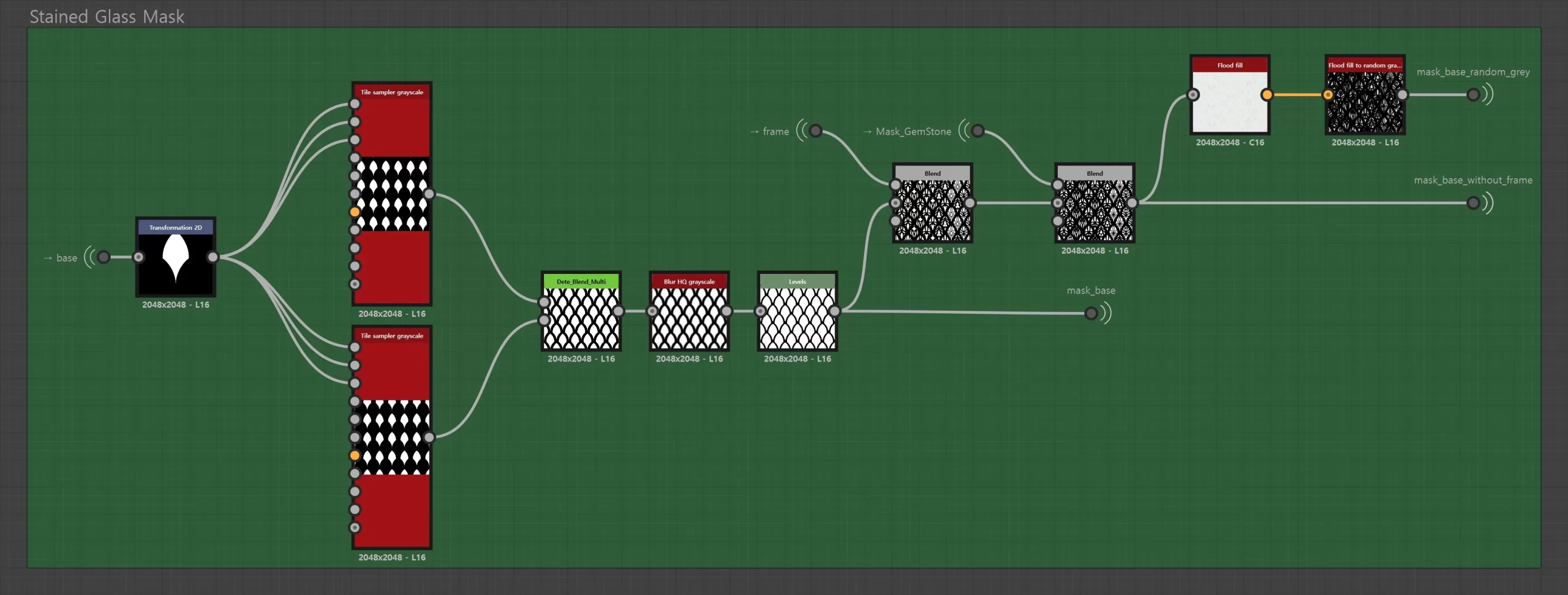The width and height of the screenshot is (1568, 595).
Task: Click the Dete_Blend_Multi output pin
Action: point(618,311)
